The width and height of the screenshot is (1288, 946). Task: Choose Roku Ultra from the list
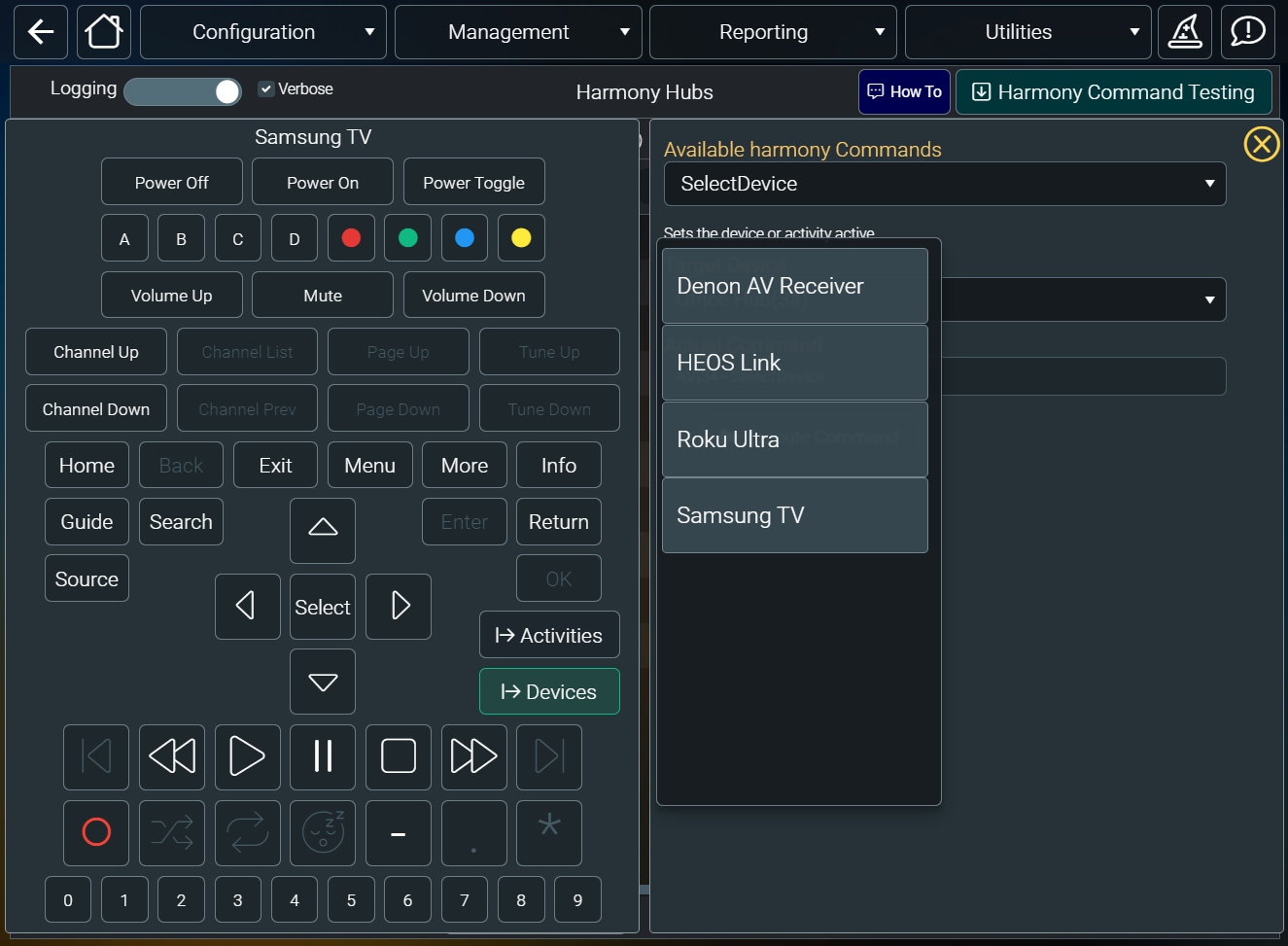pos(795,439)
